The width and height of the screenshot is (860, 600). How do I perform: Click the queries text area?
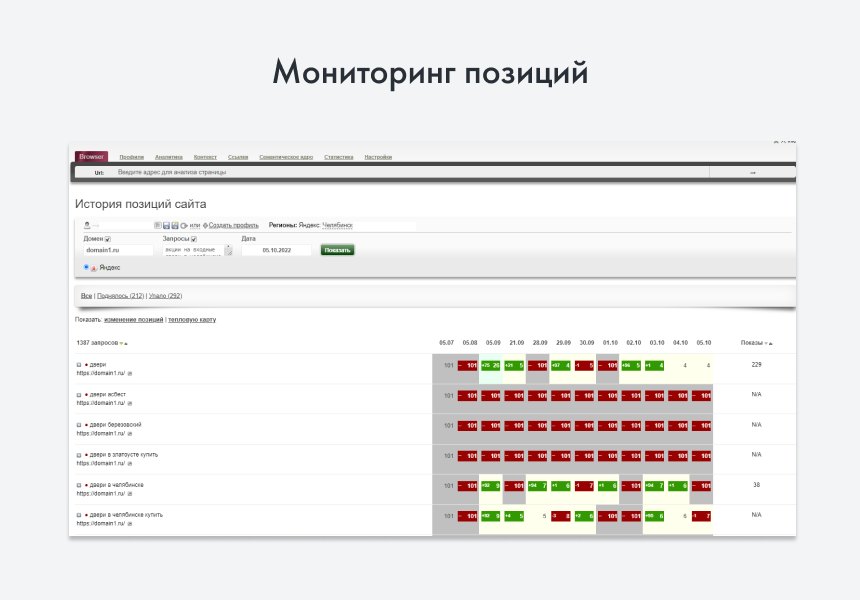[193, 250]
